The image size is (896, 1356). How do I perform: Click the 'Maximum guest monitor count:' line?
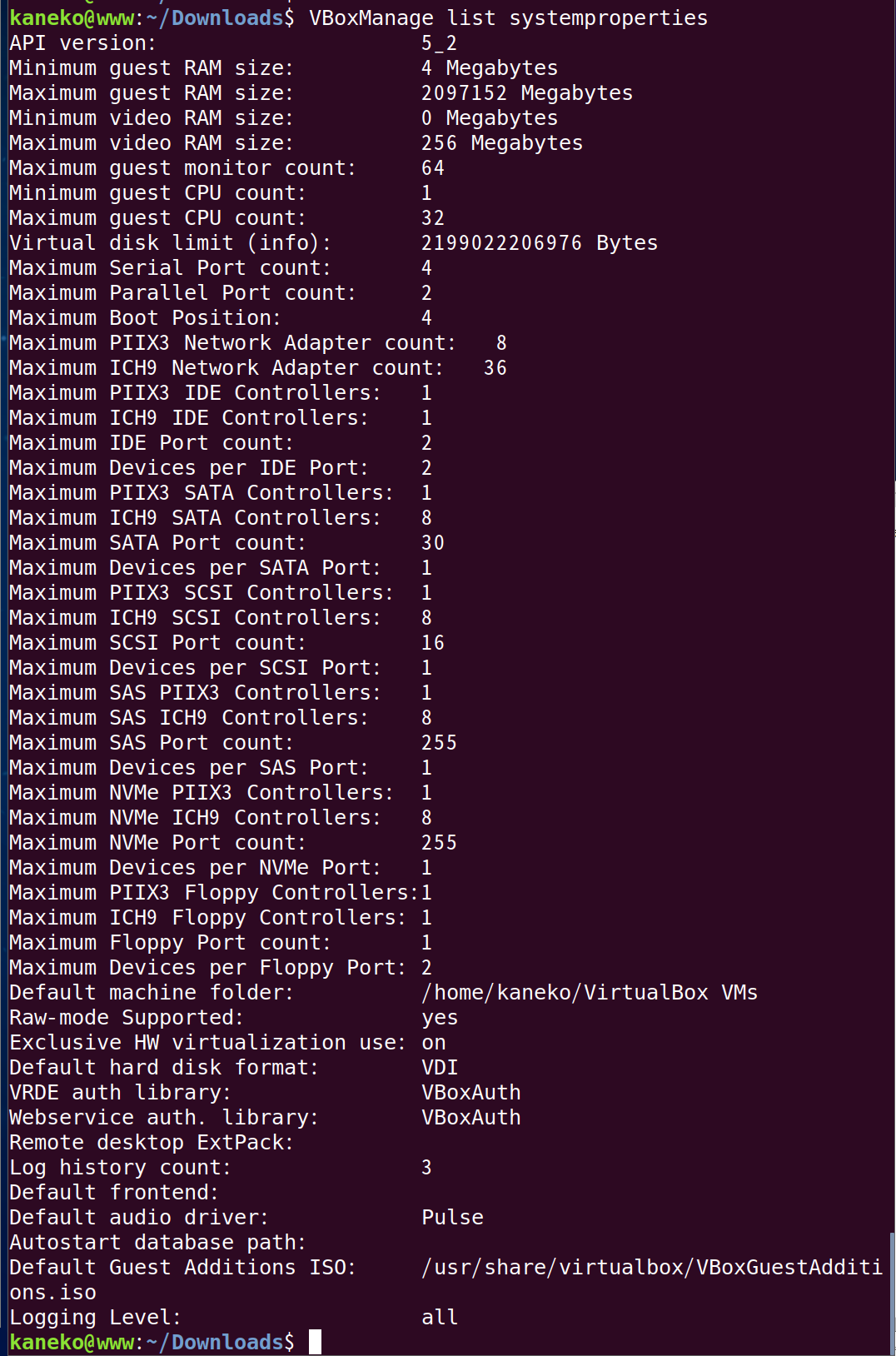[x=227, y=167]
